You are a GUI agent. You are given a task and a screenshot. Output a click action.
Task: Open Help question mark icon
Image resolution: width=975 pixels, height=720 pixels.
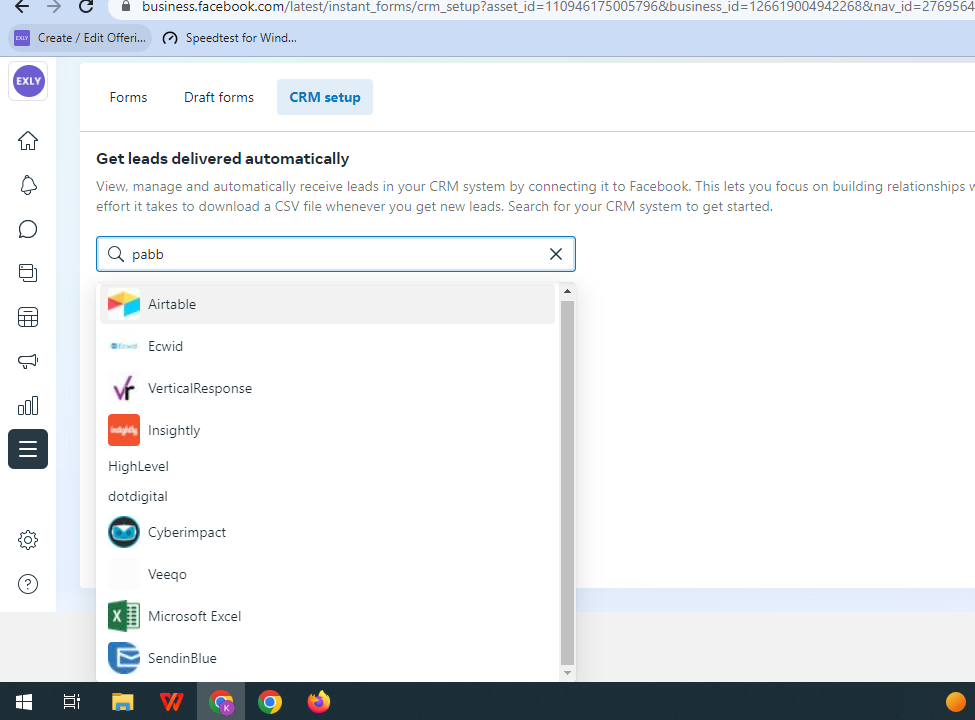pyautogui.click(x=28, y=584)
